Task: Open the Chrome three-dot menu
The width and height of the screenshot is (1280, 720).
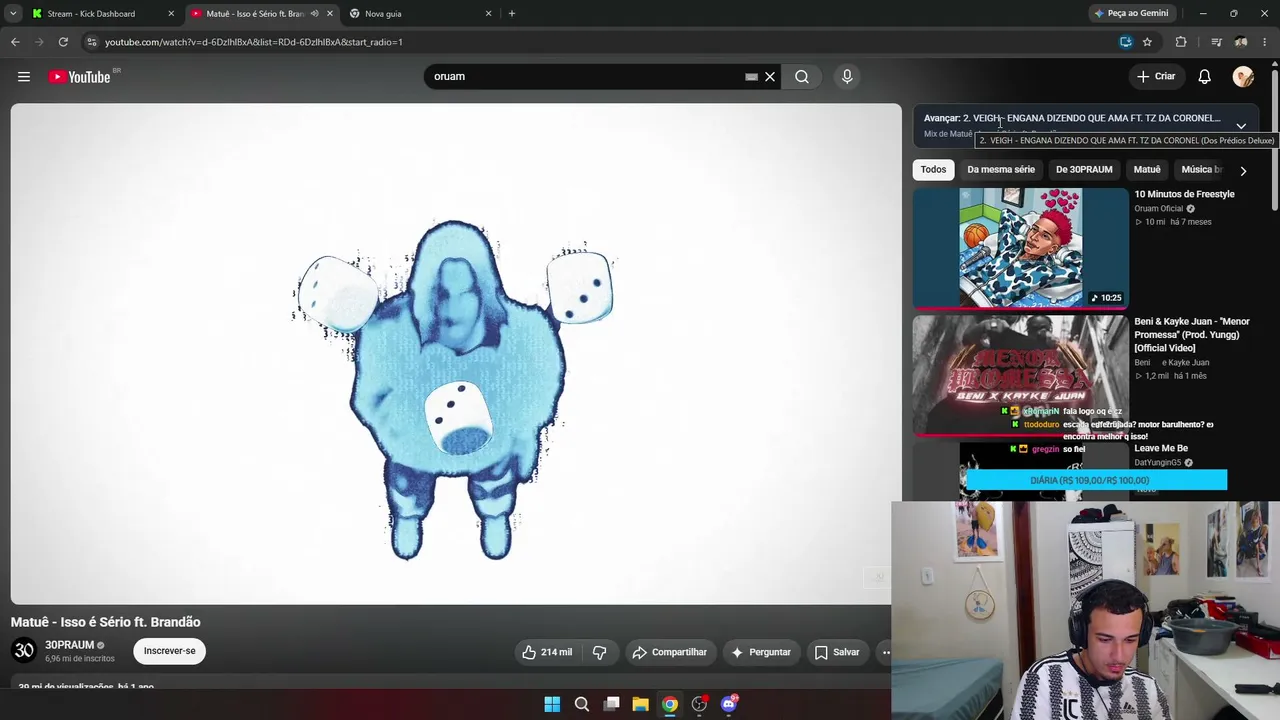Action: (1266, 42)
